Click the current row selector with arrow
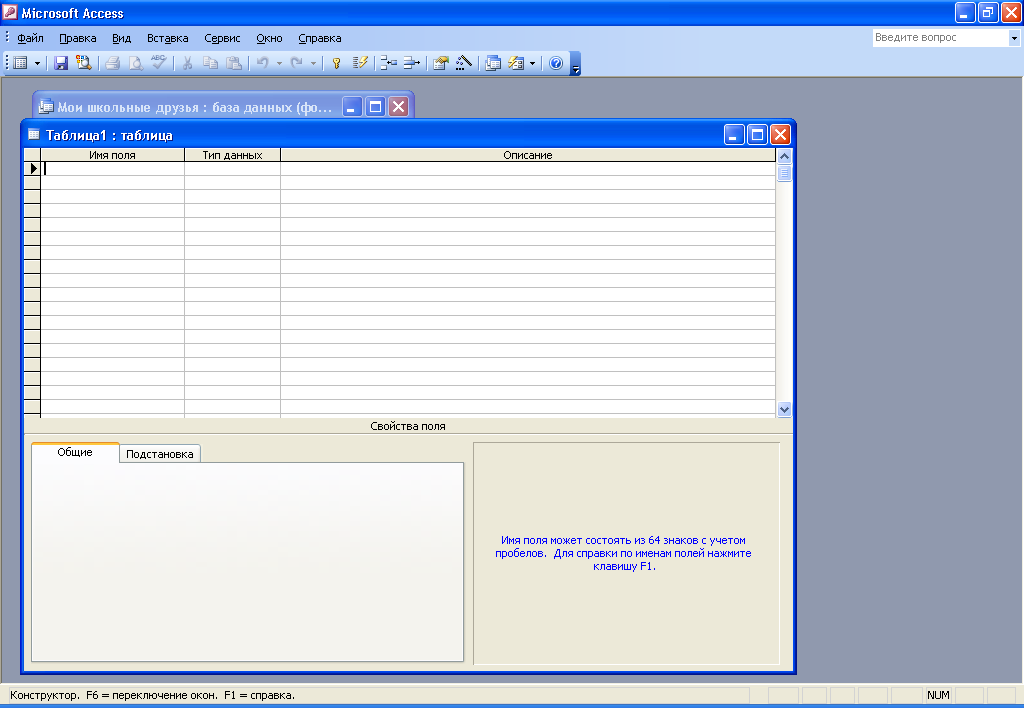Screen dimensions: 1024x708 (32, 169)
